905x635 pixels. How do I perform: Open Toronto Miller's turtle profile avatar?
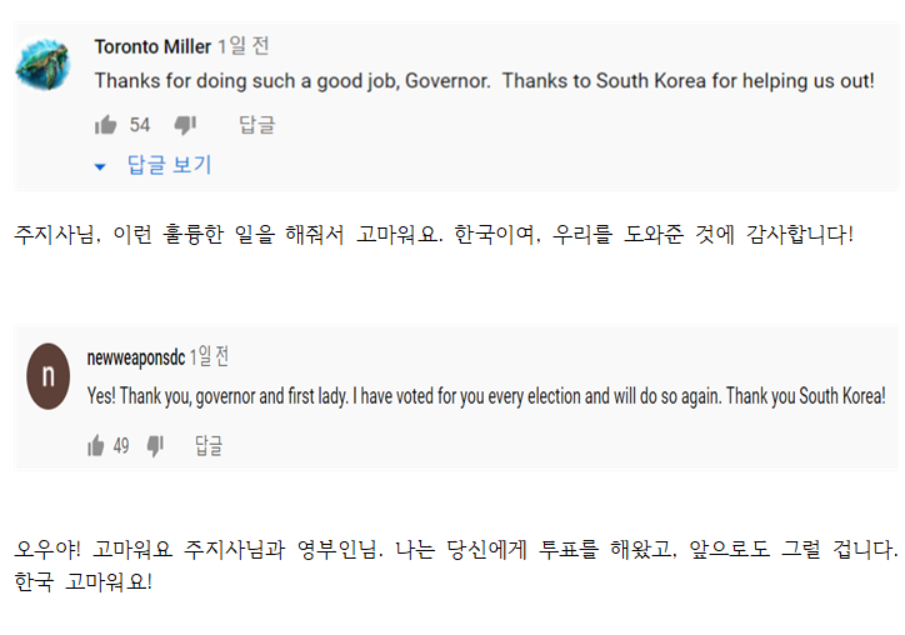(x=43, y=65)
